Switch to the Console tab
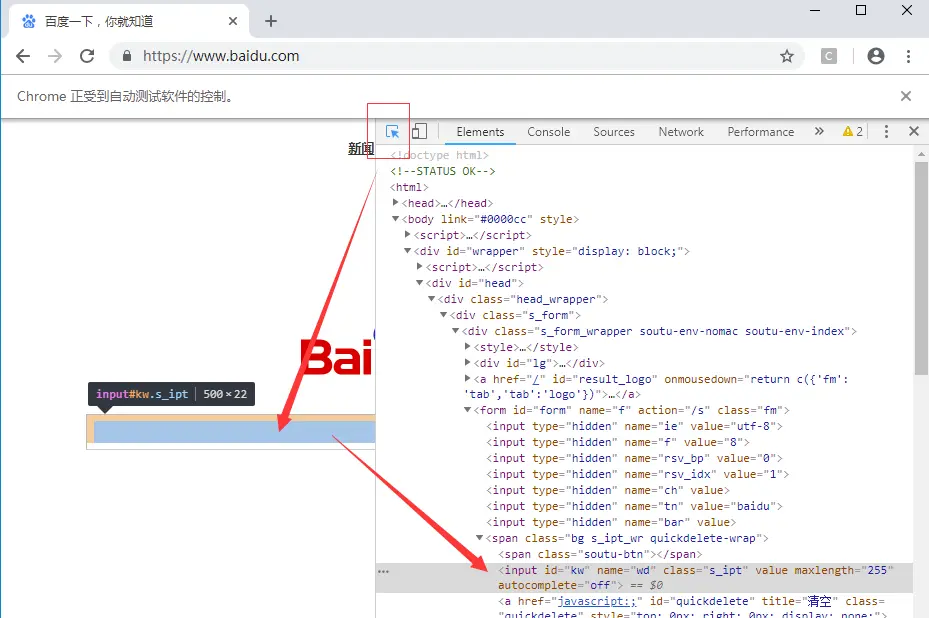The width and height of the screenshot is (929, 618). coord(549,132)
